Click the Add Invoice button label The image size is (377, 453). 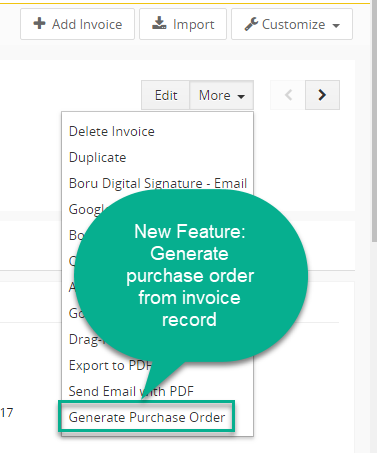(x=87, y=24)
